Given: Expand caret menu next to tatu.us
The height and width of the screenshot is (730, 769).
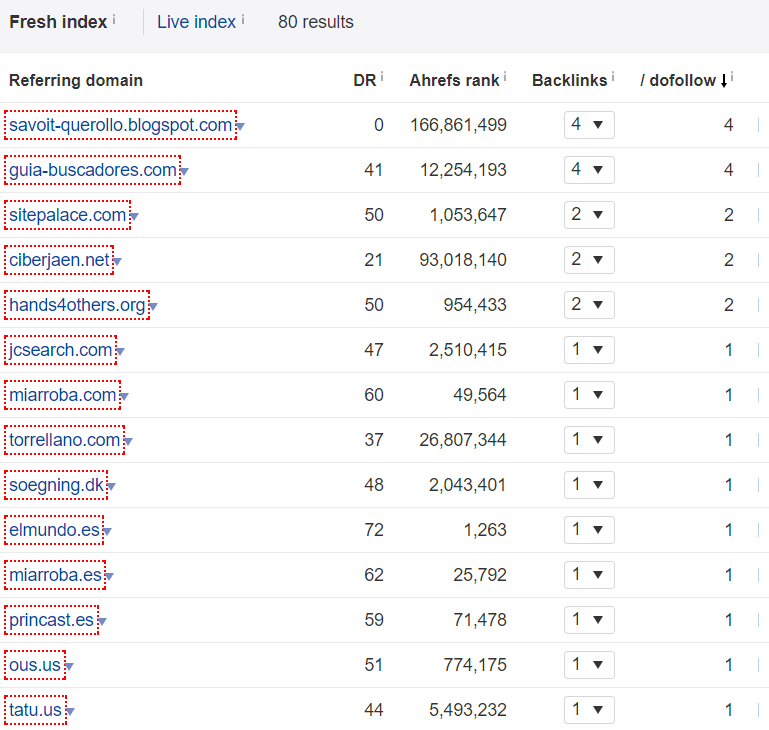Looking at the screenshot, I should tap(70, 711).
